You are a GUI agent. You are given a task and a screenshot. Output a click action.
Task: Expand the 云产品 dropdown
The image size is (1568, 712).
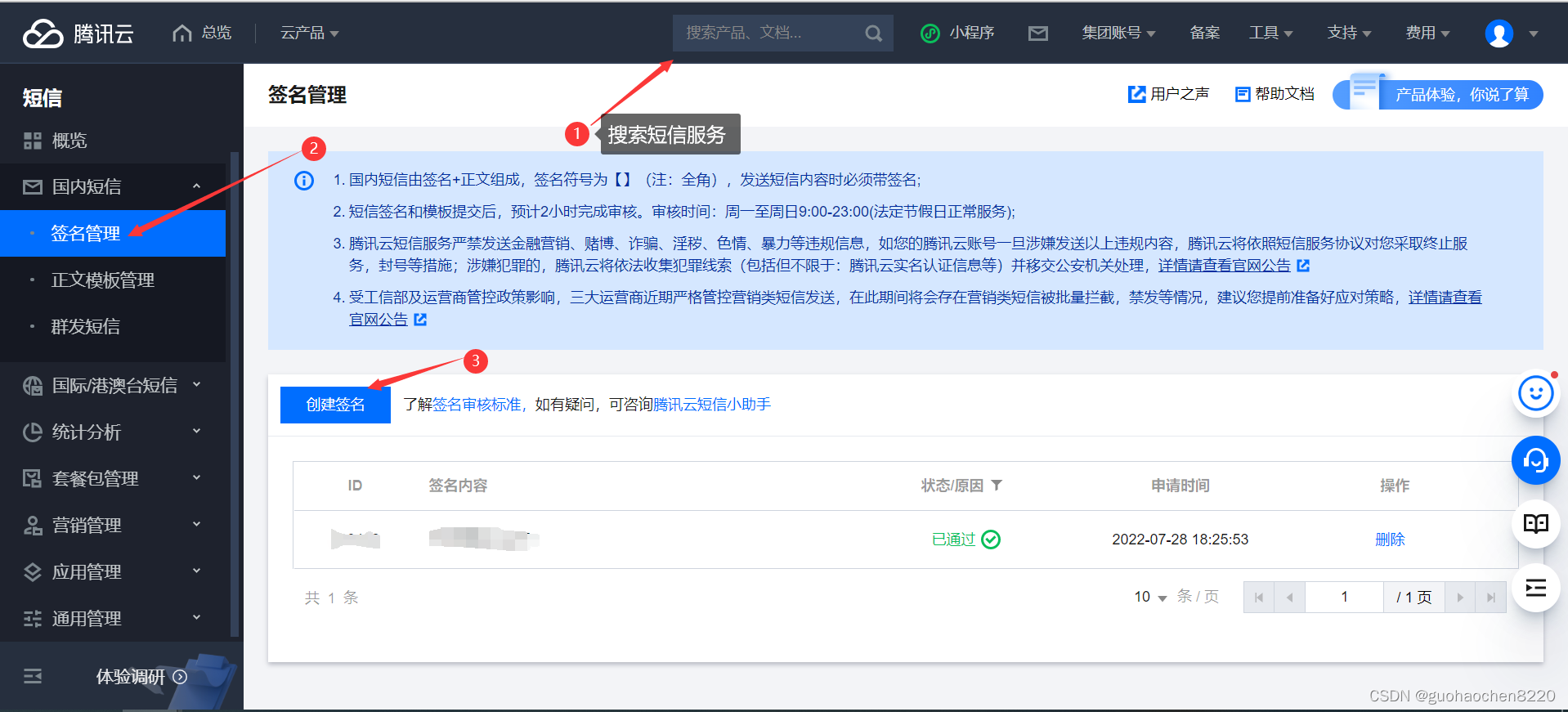pos(310,34)
